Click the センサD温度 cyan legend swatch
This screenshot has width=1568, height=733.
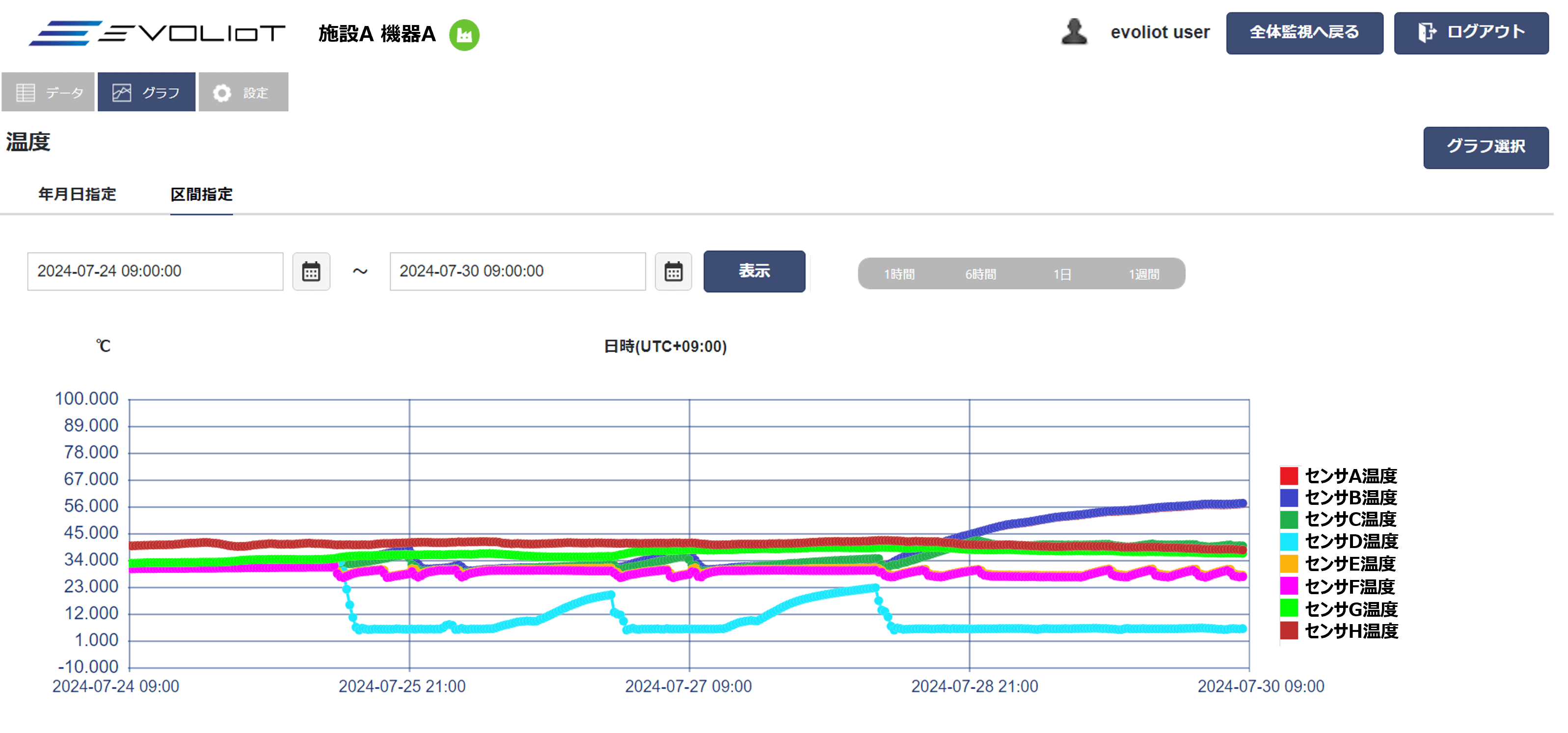point(1289,541)
